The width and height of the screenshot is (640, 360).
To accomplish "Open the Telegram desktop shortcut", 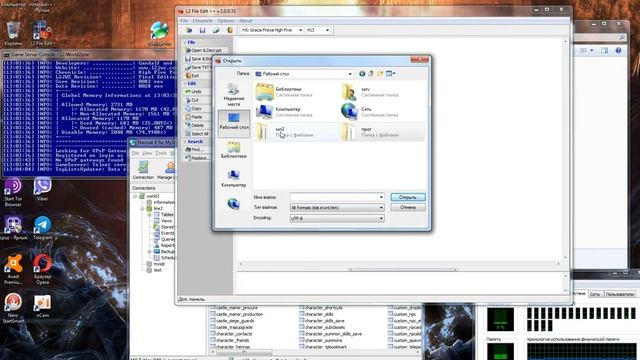I will pyautogui.click(x=42, y=228).
